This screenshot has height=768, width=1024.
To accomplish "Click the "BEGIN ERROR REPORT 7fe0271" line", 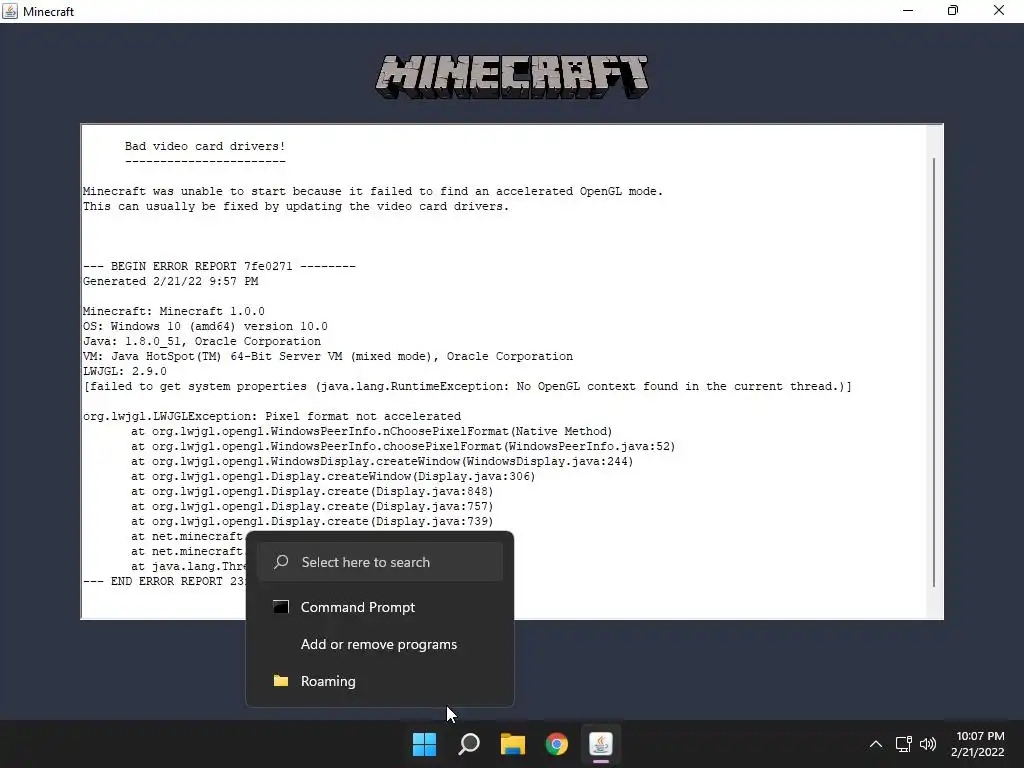I will pyautogui.click(x=219, y=266).
